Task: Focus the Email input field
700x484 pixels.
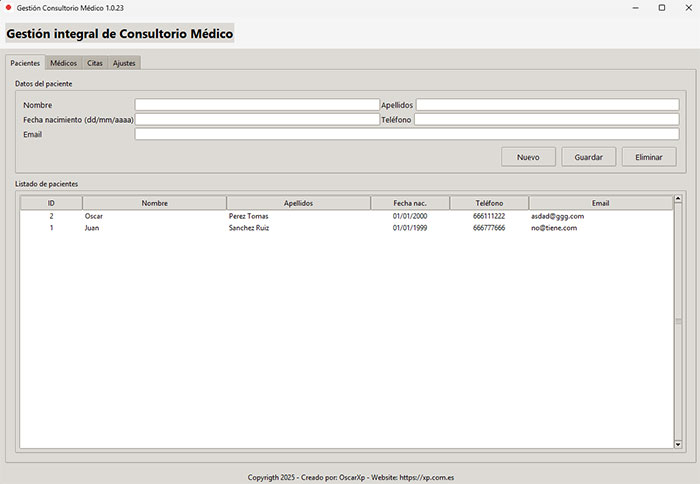Action: (406, 134)
